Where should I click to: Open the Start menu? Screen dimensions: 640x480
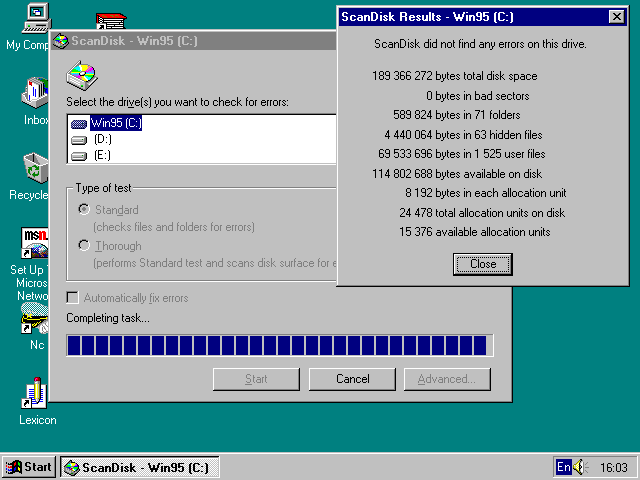pyautogui.click(x=29, y=467)
